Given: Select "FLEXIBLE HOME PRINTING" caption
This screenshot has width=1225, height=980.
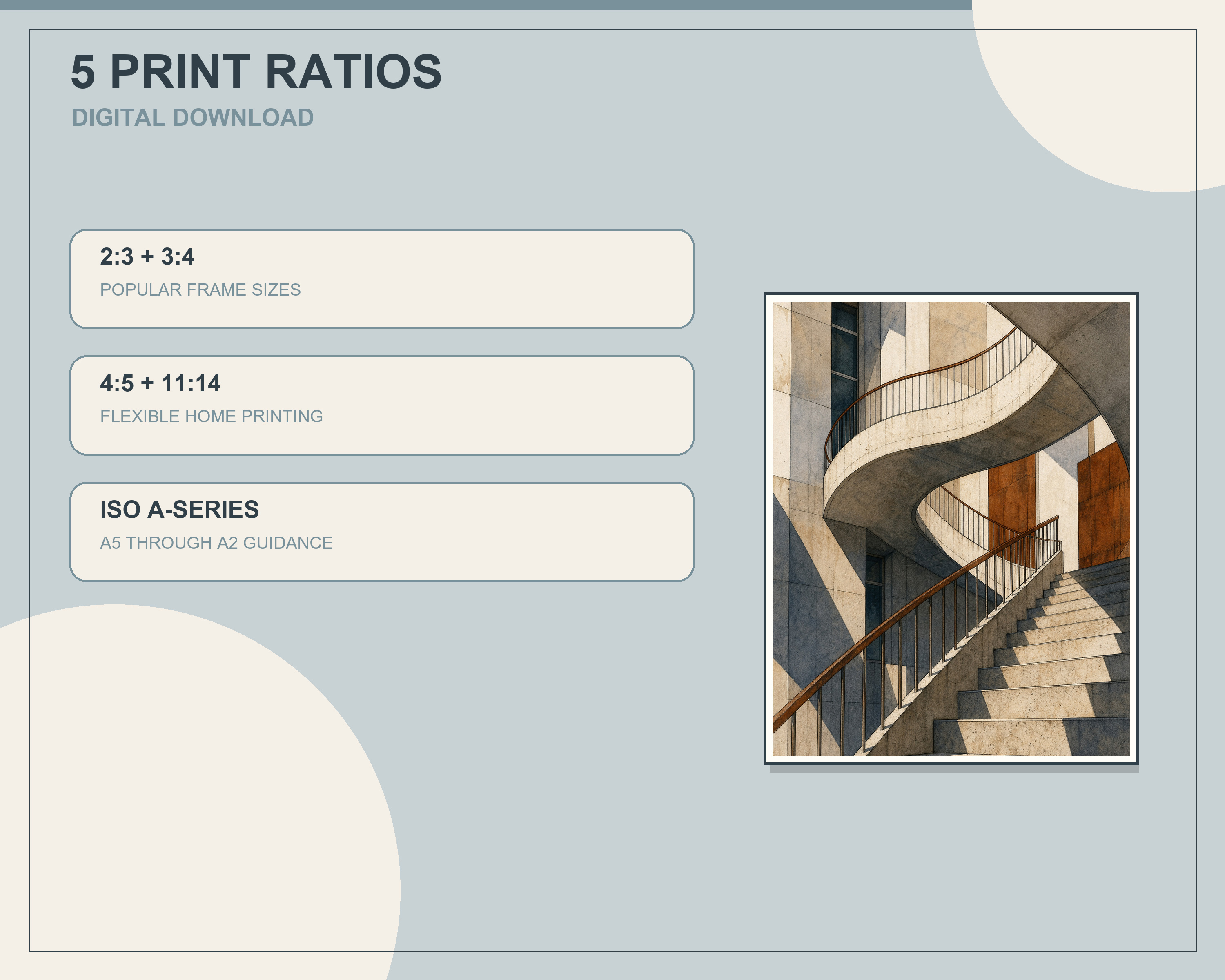Looking at the screenshot, I should pyautogui.click(x=212, y=416).
